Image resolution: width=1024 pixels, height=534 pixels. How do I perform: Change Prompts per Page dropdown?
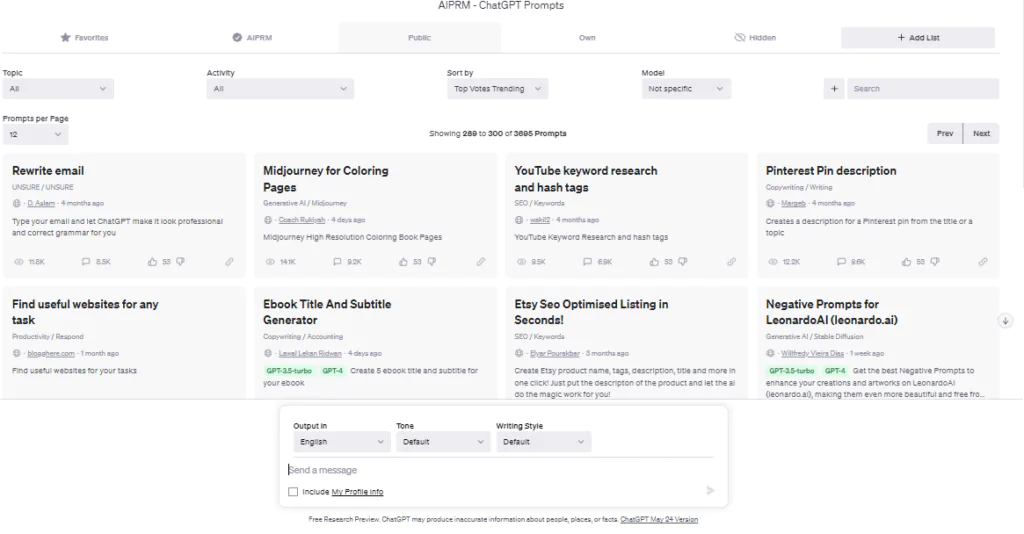(x=35, y=134)
